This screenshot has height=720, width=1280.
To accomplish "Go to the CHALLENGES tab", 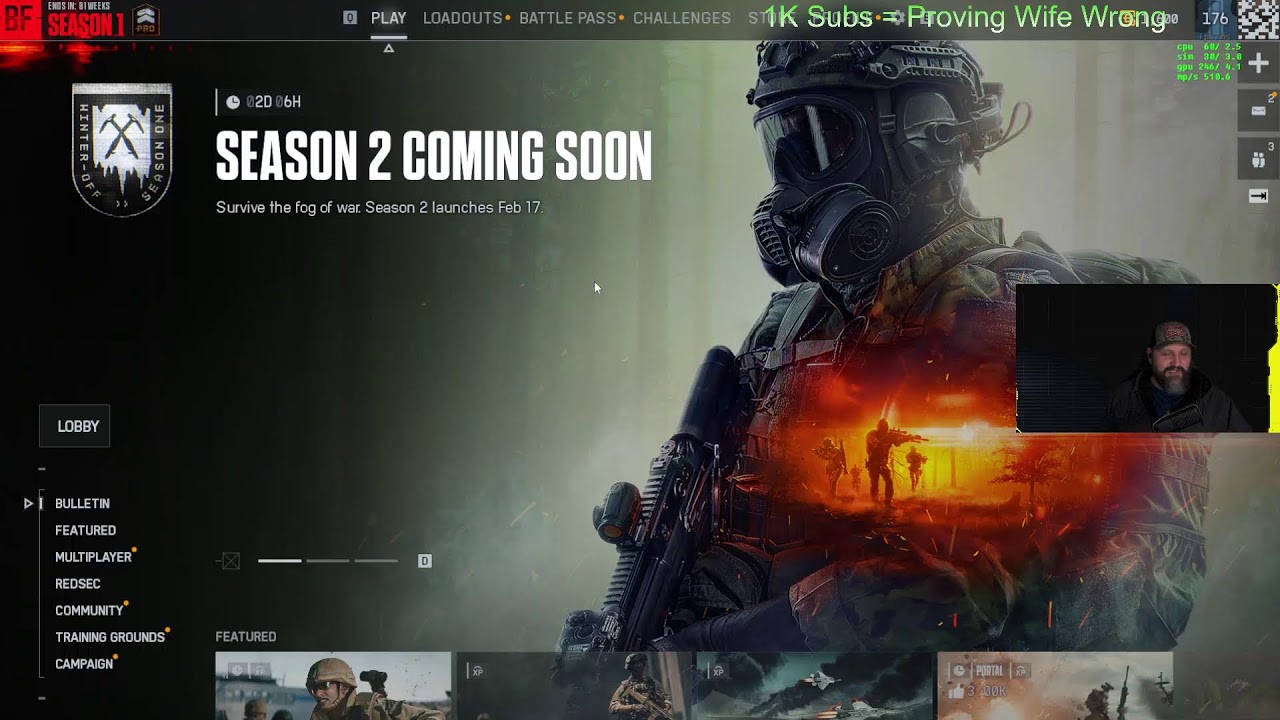I will point(682,18).
